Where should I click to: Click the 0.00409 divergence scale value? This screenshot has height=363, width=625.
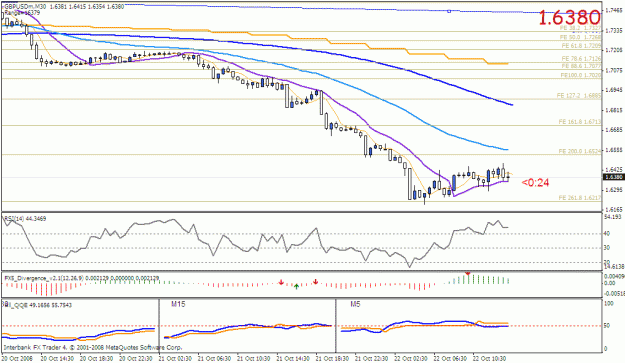click(x=614, y=276)
